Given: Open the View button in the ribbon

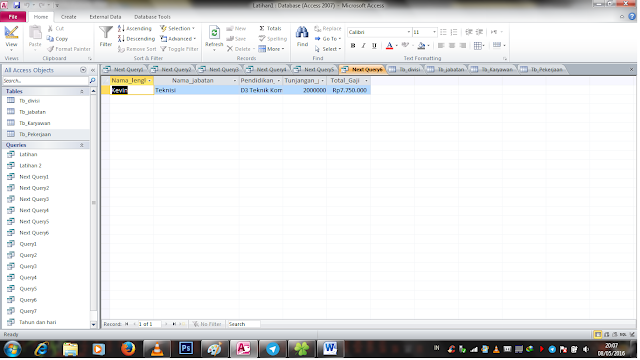Looking at the screenshot, I should coord(11,37).
